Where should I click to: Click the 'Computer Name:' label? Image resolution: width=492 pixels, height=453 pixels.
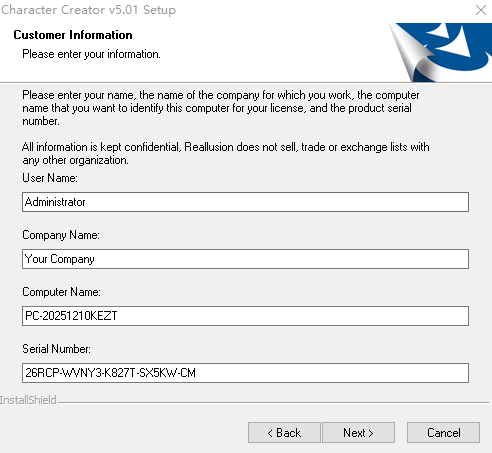61,292
